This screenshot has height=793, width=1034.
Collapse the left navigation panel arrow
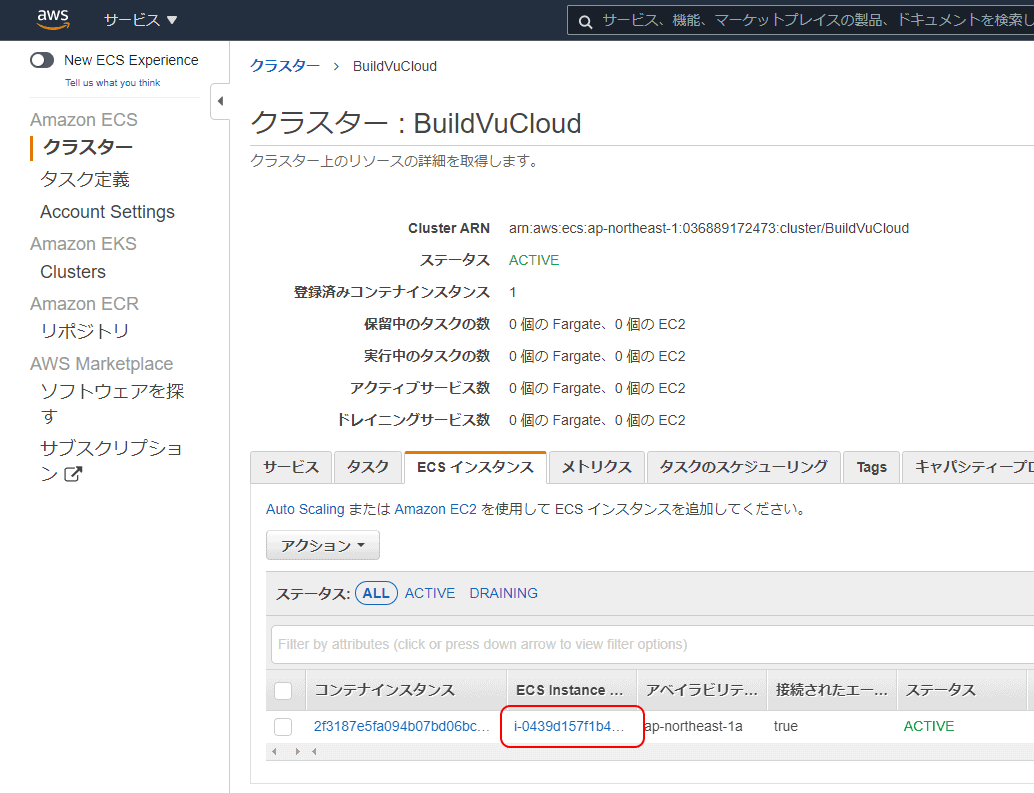(x=220, y=101)
